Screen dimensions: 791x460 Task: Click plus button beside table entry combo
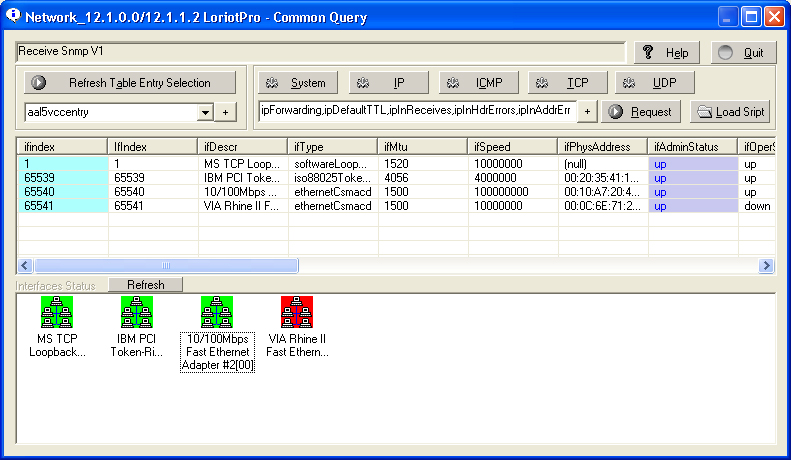(x=225, y=113)
